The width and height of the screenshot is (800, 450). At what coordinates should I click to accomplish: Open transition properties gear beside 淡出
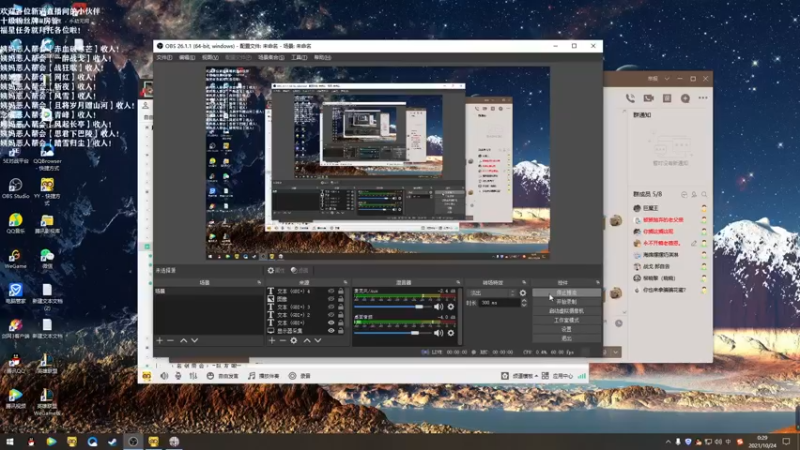coord(522,293)
